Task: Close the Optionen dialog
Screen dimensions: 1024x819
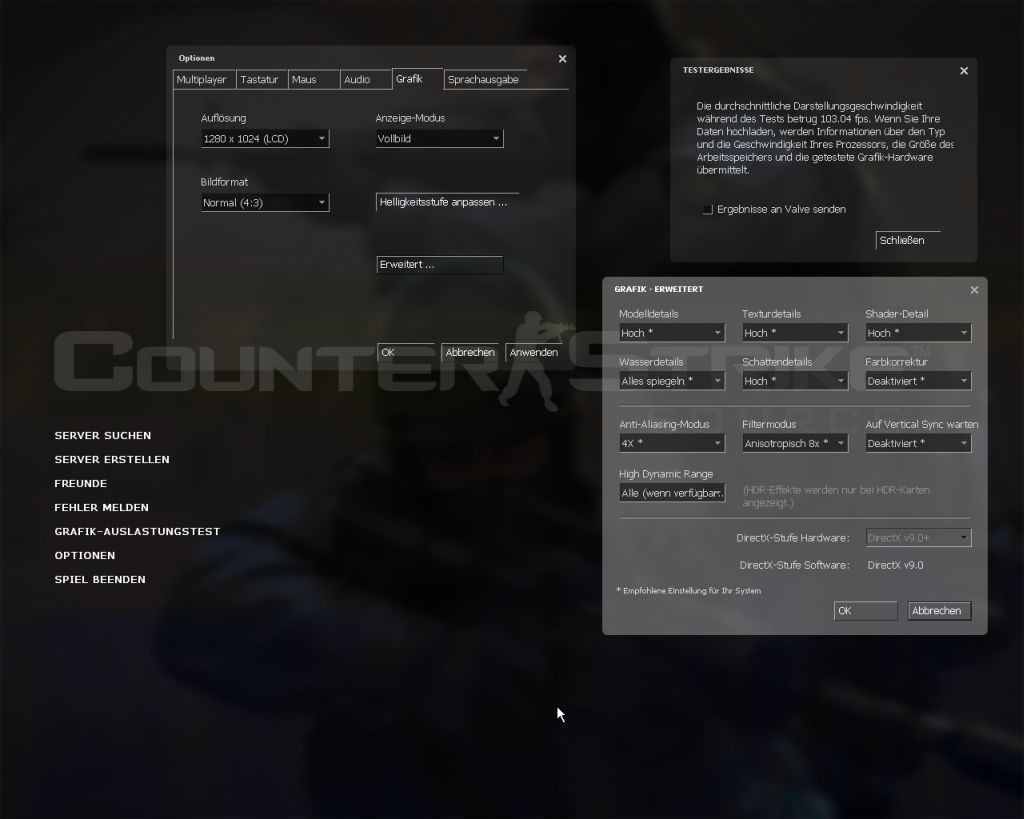Action: tap(562, 59)
